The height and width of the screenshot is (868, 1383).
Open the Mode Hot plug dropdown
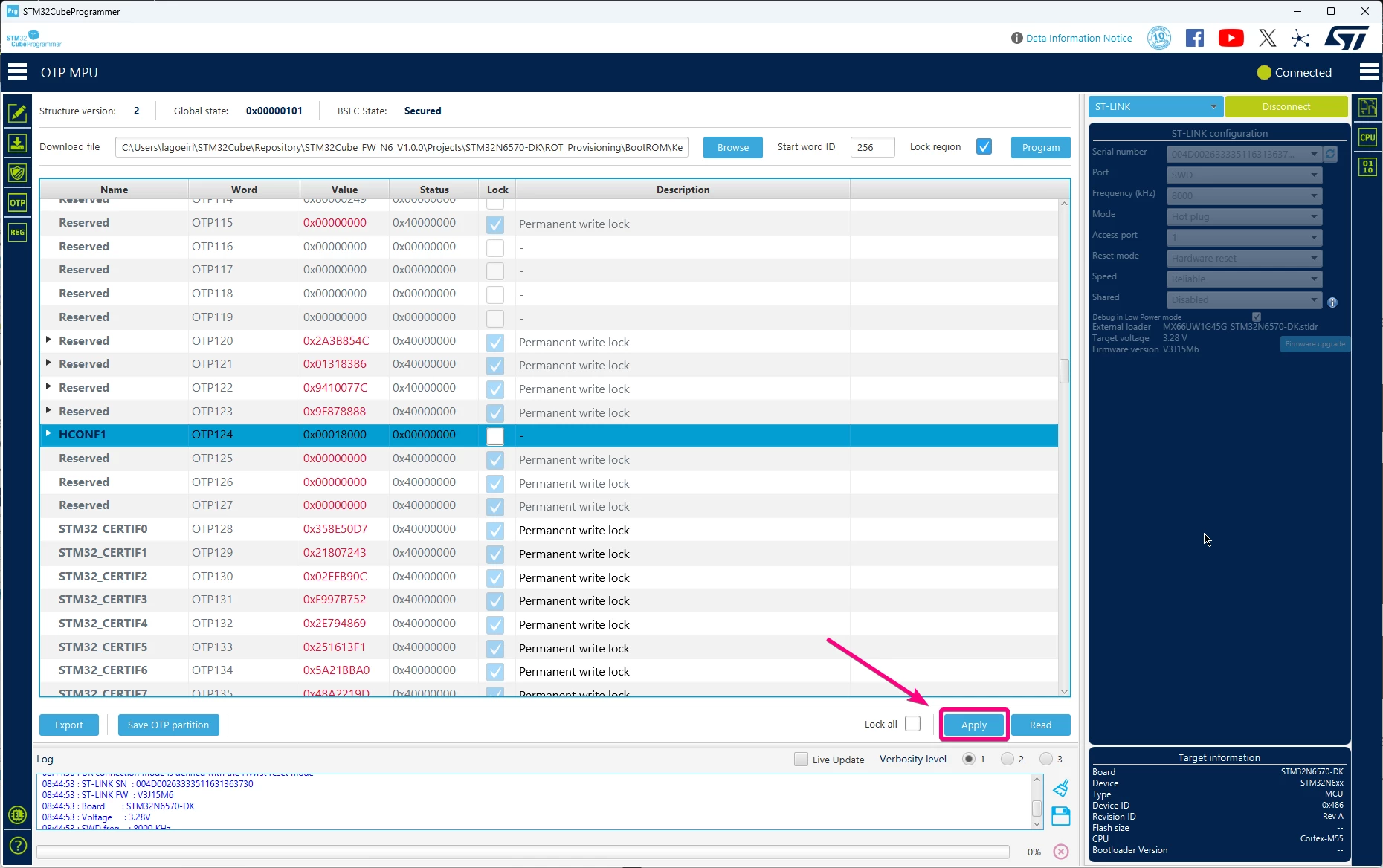pyautogui.click(x=1244, y=216)
